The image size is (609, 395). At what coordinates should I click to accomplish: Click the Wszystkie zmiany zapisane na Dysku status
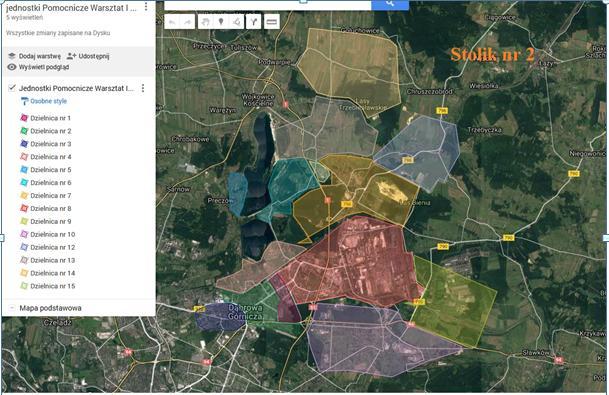pyautogui.click(x=58, y=33)
